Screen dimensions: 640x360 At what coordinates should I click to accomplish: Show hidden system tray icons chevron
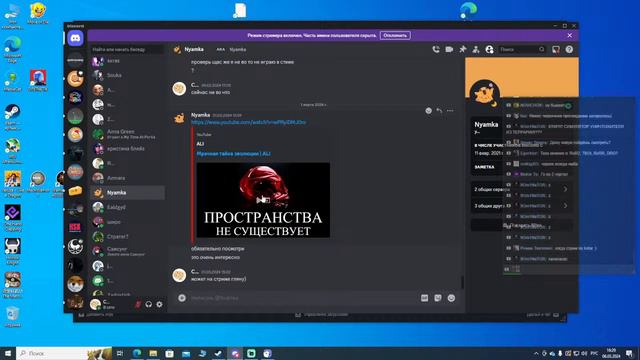(x=536, y=353)
